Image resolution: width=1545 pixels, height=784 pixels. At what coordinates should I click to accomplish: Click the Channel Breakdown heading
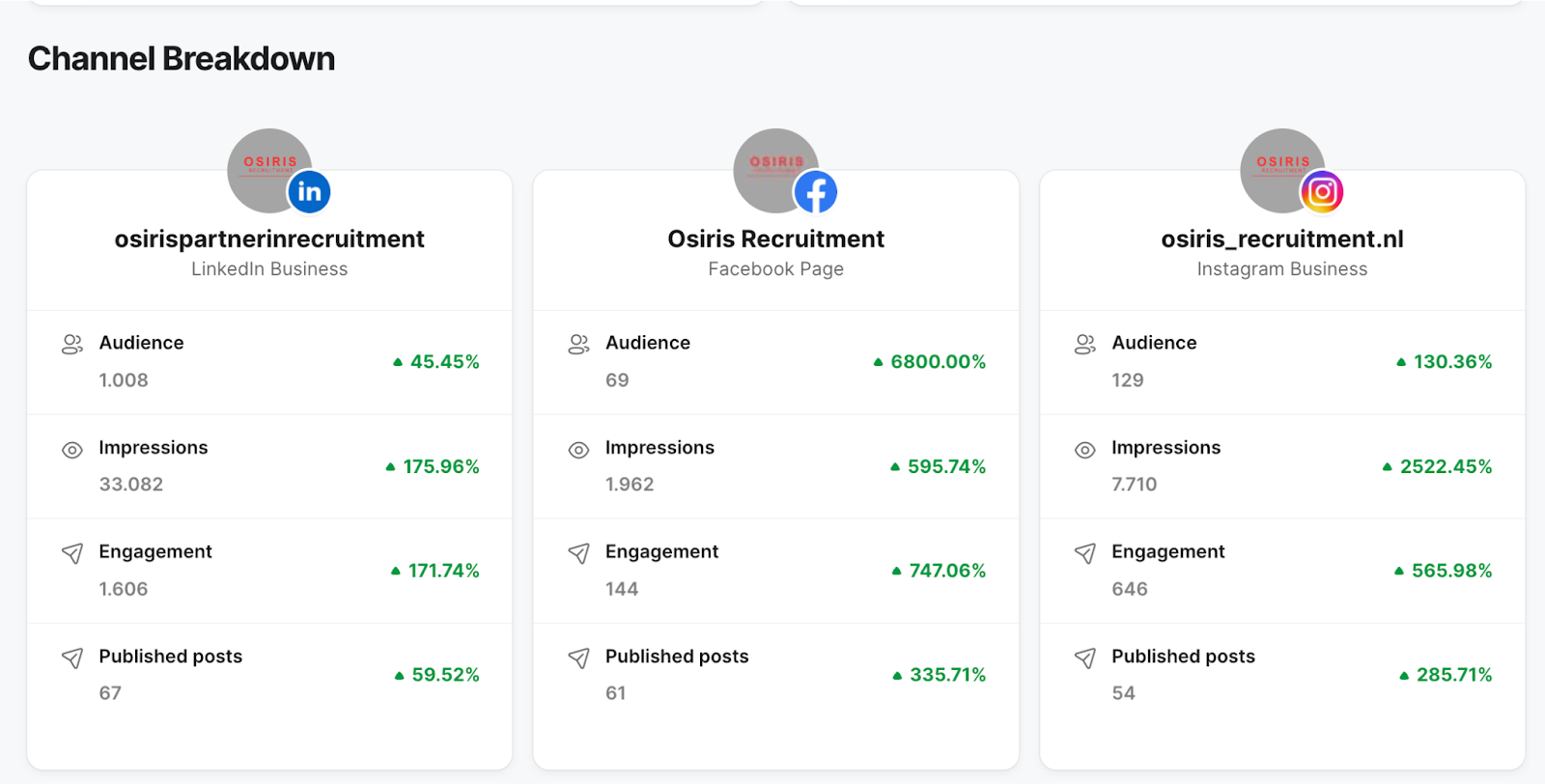coord(182,59)
